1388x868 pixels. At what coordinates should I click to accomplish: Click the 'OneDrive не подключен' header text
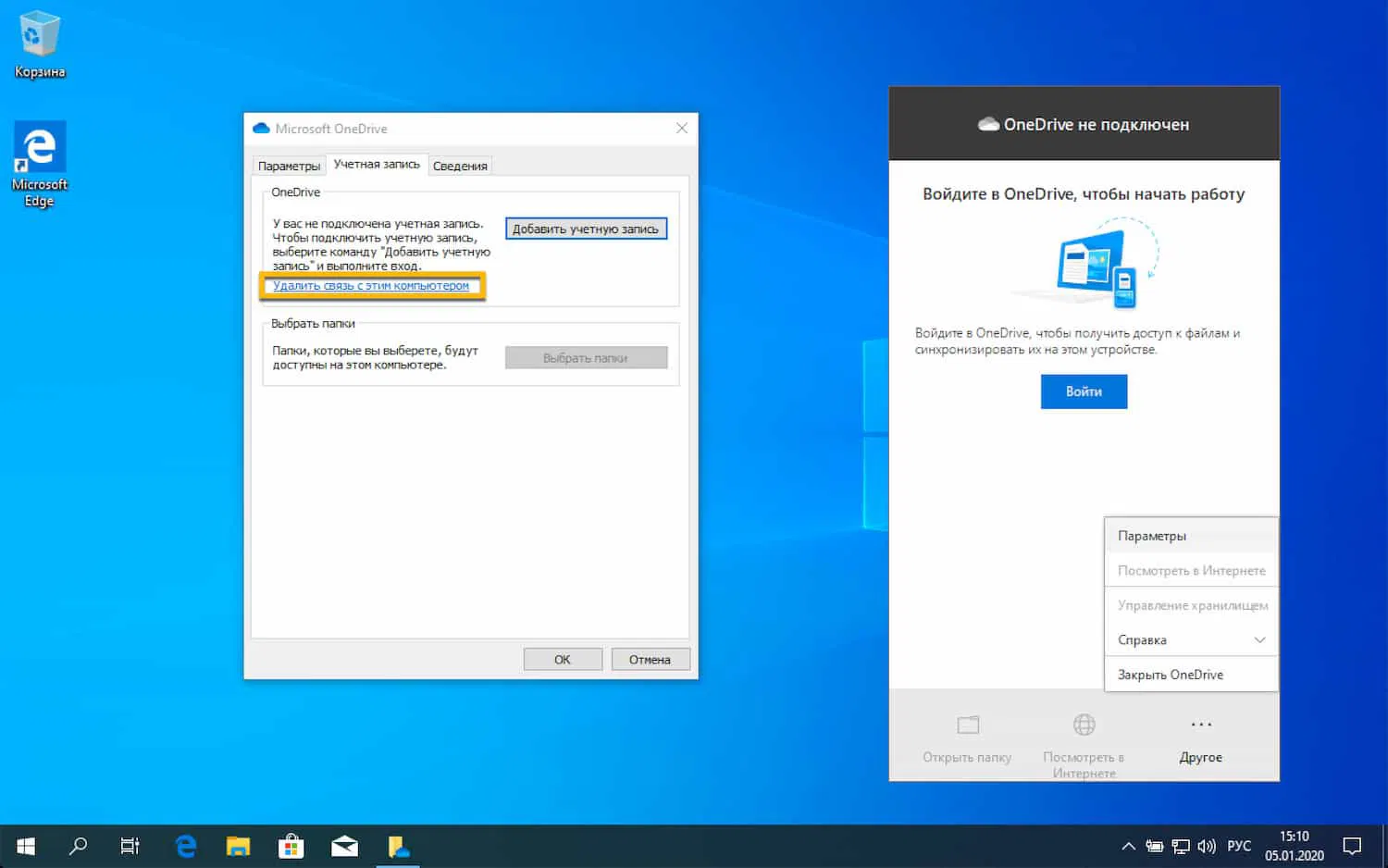coord(1097,124)
